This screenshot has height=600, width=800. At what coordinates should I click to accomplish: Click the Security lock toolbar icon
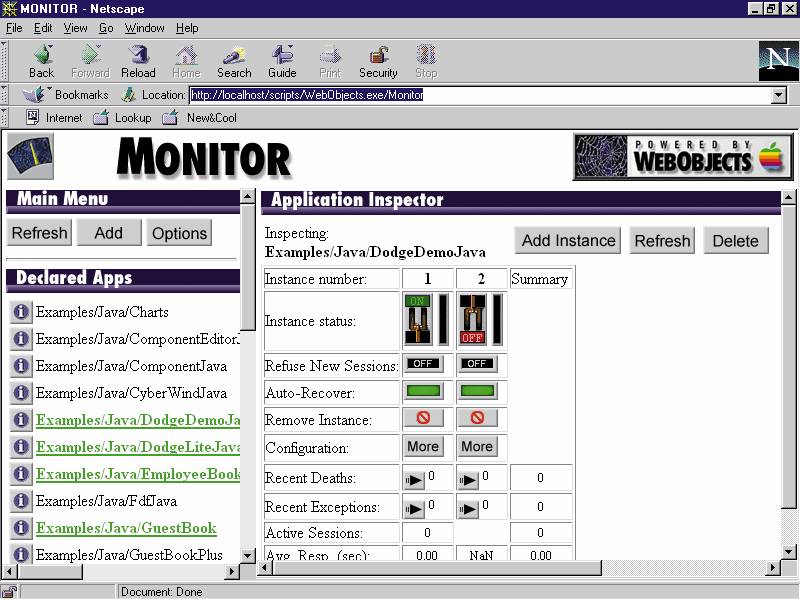[x=378, y=61]
